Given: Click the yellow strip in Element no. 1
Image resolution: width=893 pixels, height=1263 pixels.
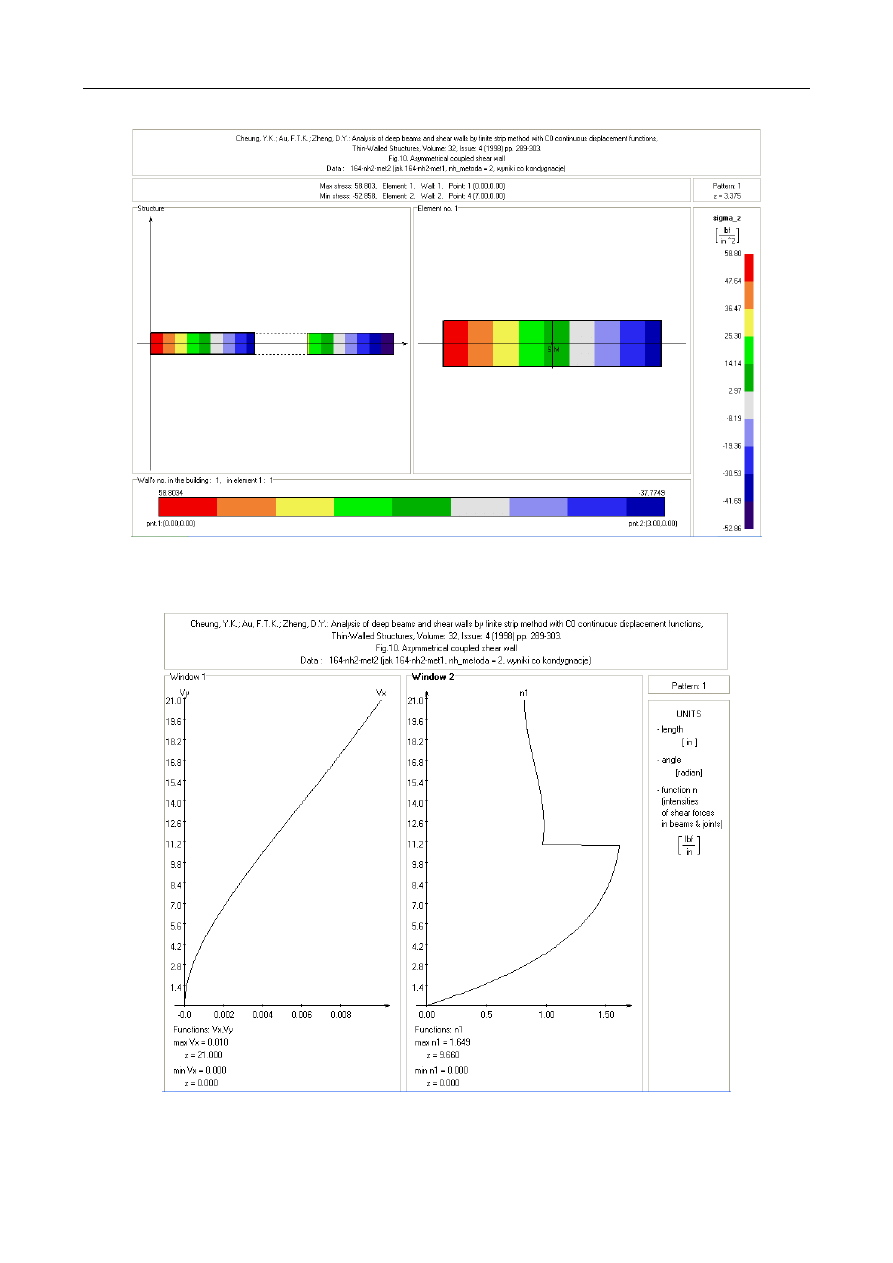Looking at the screenshot, I should (505, 344).
